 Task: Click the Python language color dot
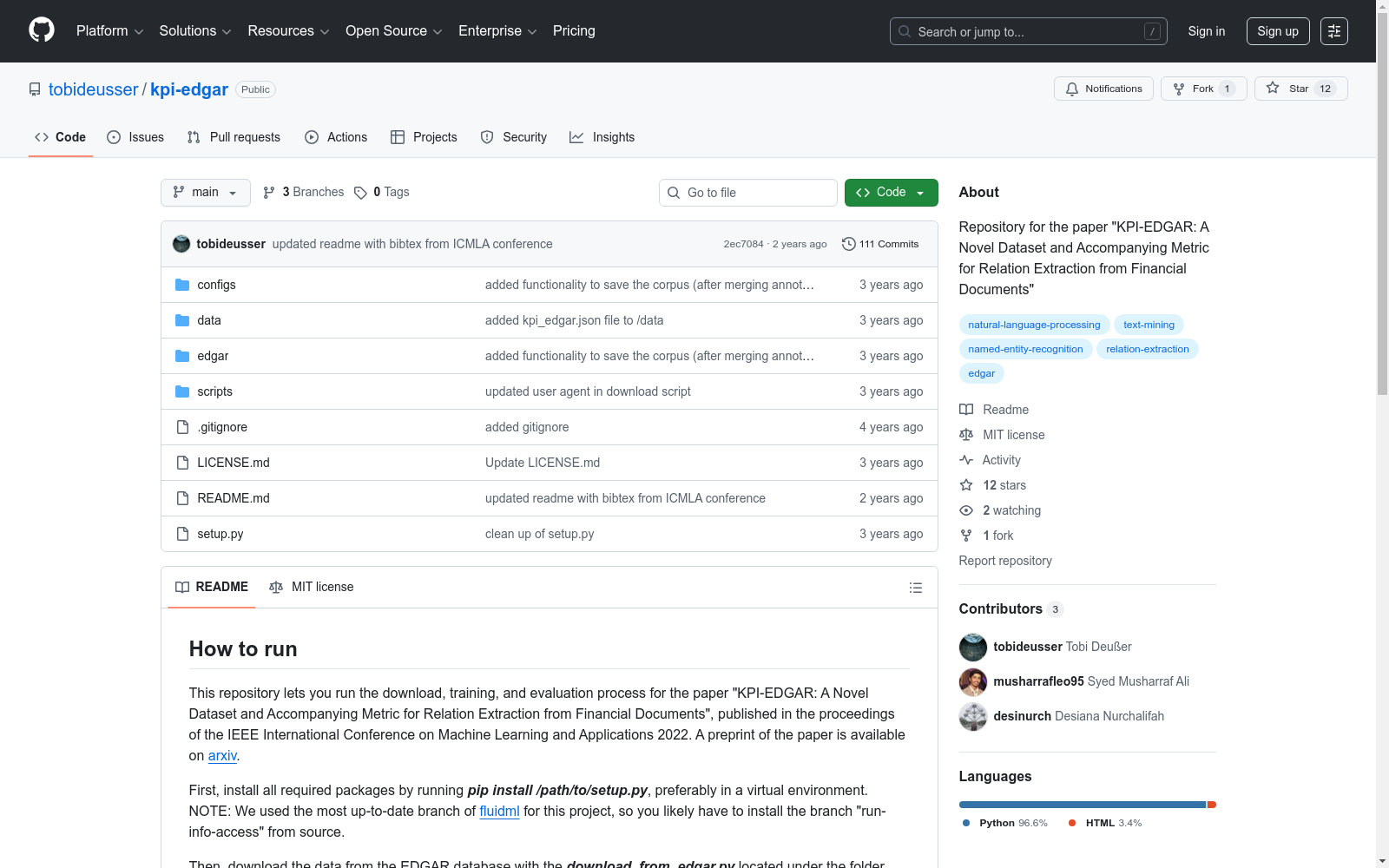(966, 823)
